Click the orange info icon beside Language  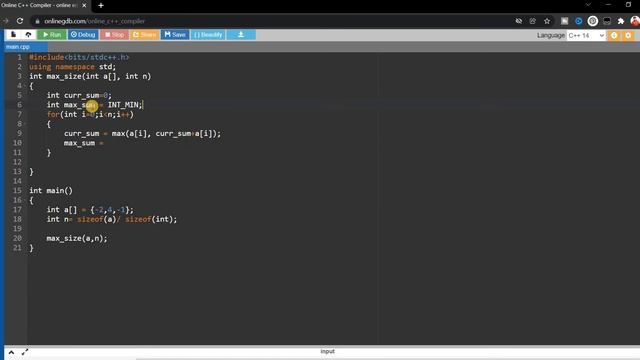point(614,36)
